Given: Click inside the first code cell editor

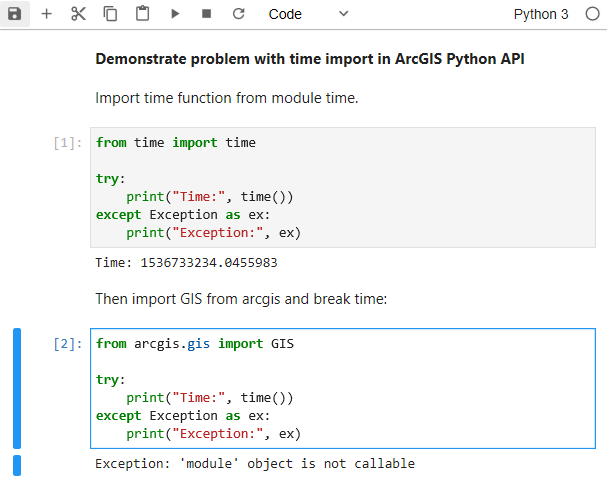Looking at the screenshot, I should tap(343, 187).
